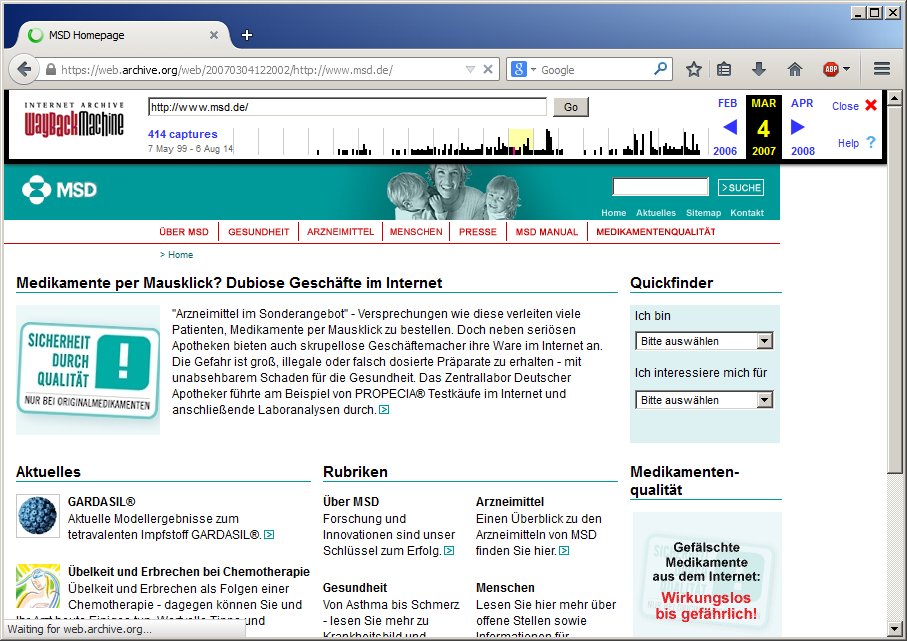The image size is (907, 641).
Task: Open the address bar history dropdown arrow
Action: [470, 69]
